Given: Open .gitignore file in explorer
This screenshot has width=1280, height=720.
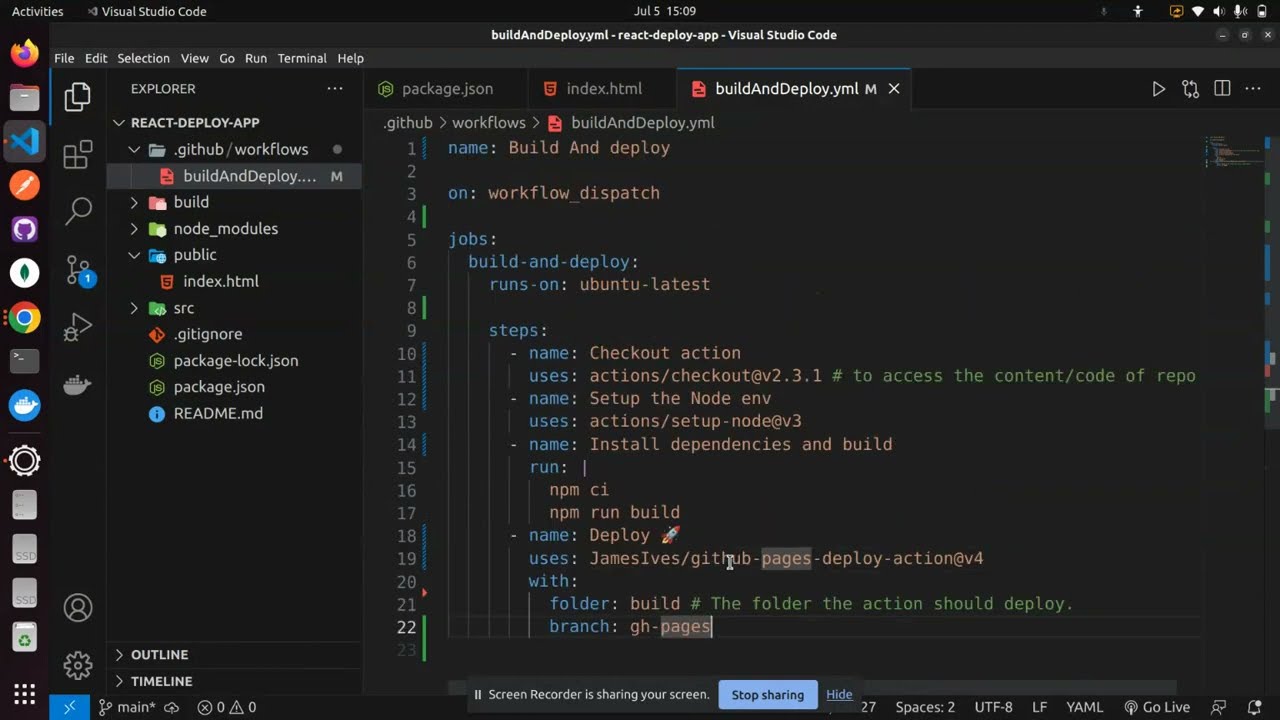Looking at the screenshot, I should click(207, 334).
